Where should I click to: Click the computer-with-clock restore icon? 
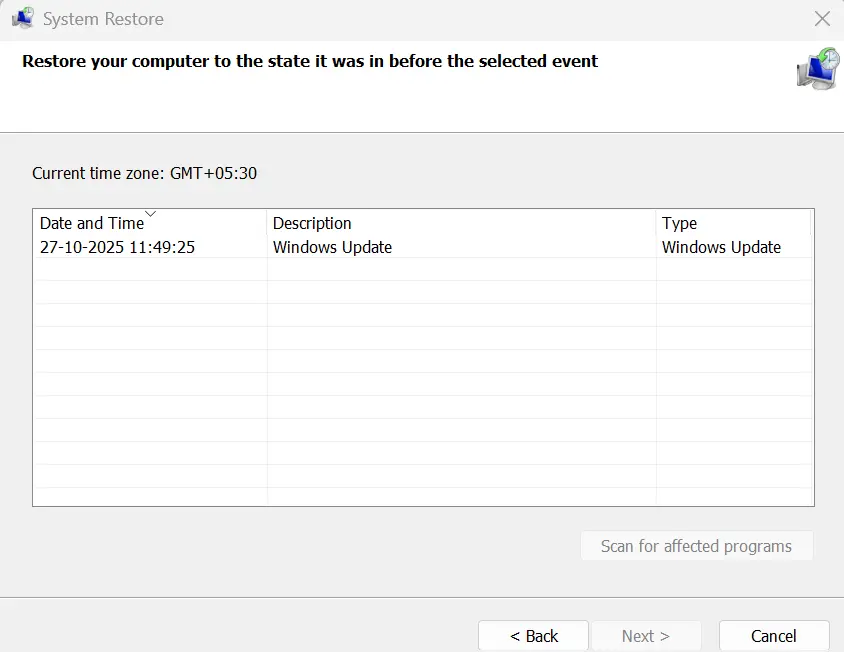pyautogui.click(x=817, y=68)
